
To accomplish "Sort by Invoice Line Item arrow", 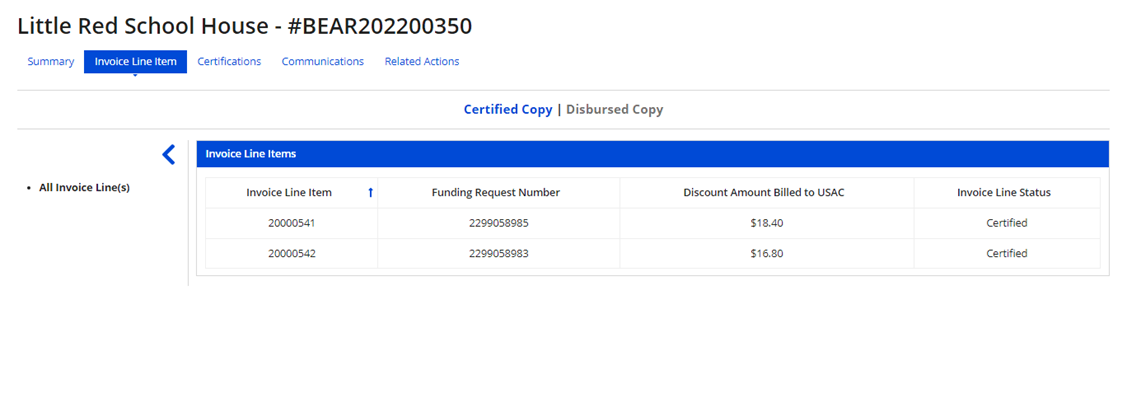I will point(370,193).
